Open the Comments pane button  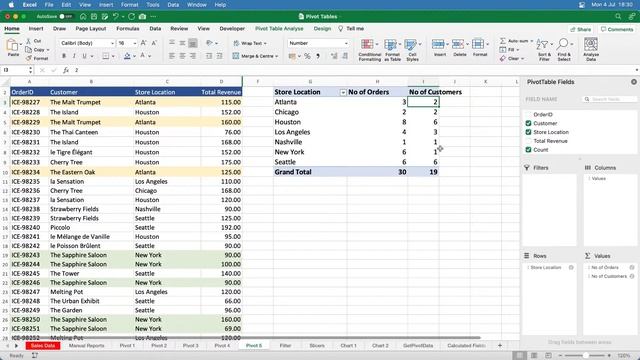617,29
